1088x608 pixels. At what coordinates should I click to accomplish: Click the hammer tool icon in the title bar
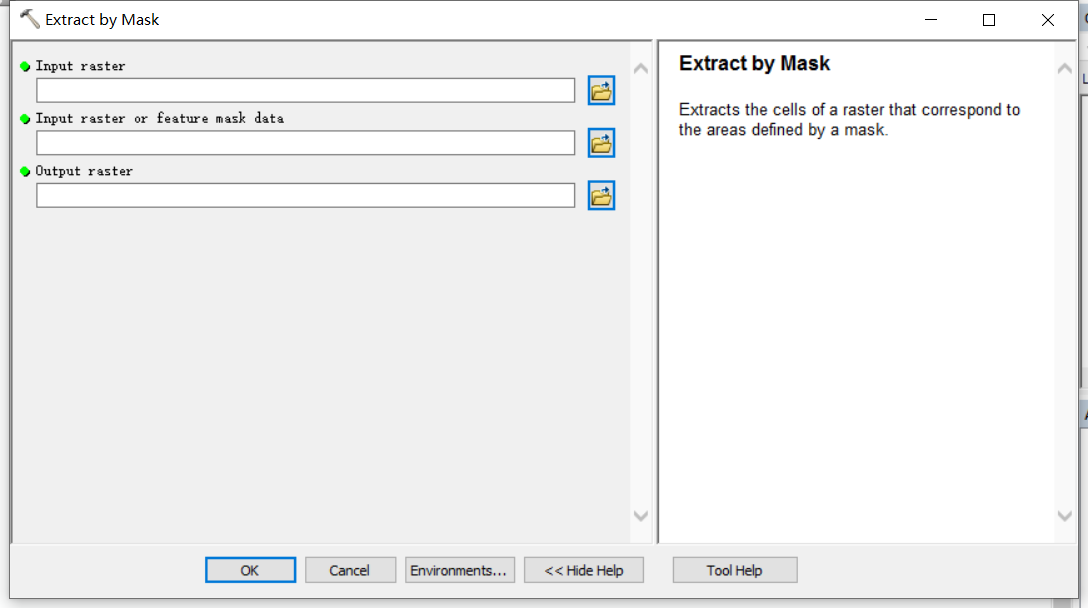click(29, 19)
